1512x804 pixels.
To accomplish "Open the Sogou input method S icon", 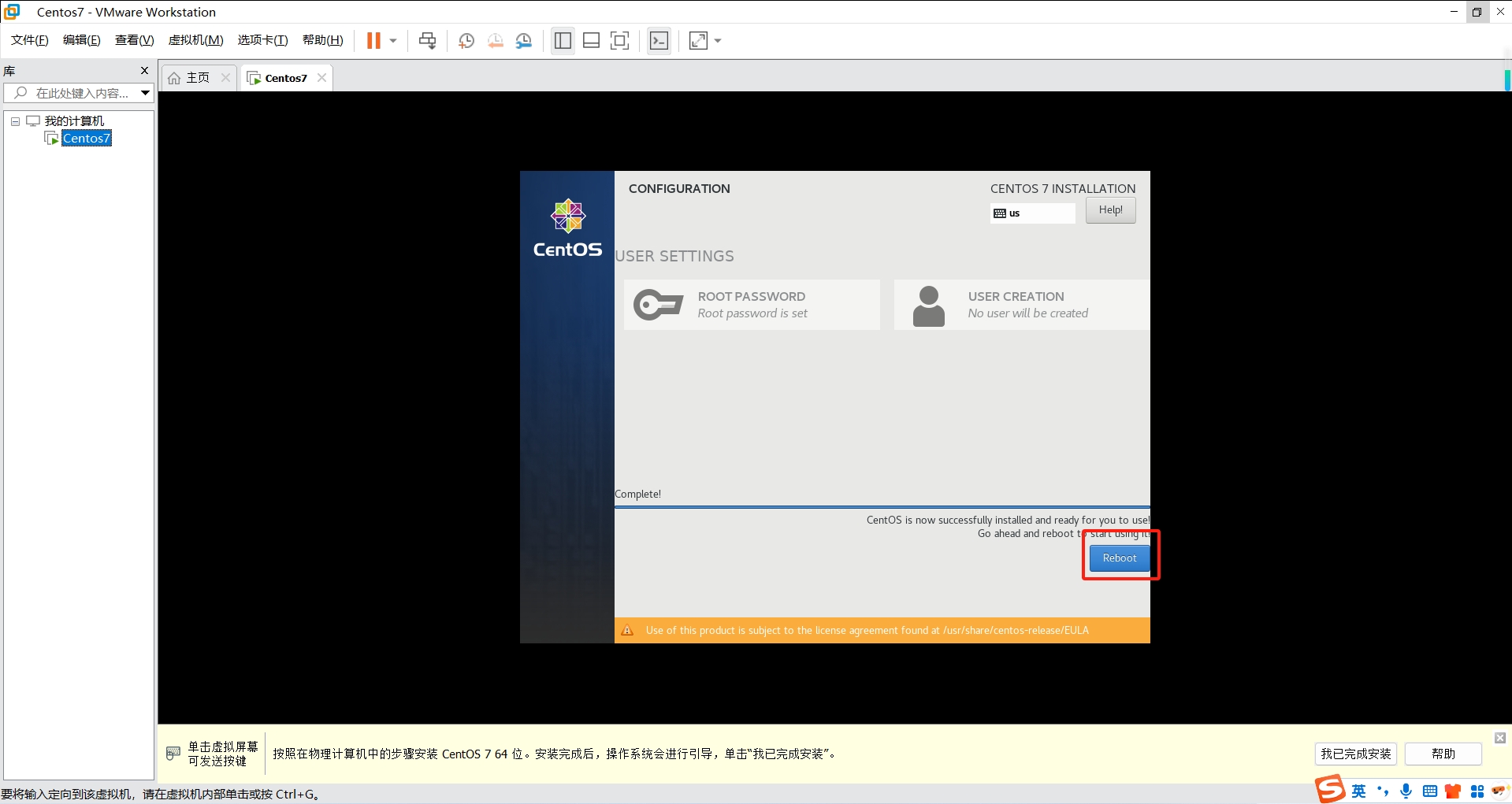I will 1330,790.
